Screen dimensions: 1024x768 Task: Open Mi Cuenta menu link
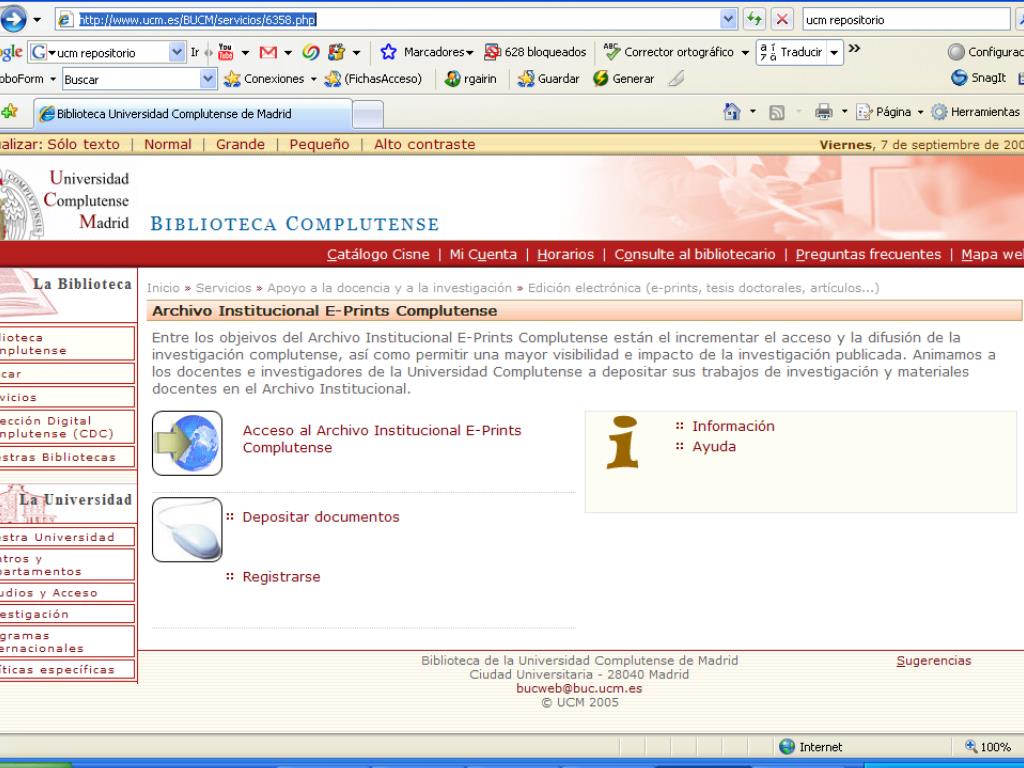483,255
